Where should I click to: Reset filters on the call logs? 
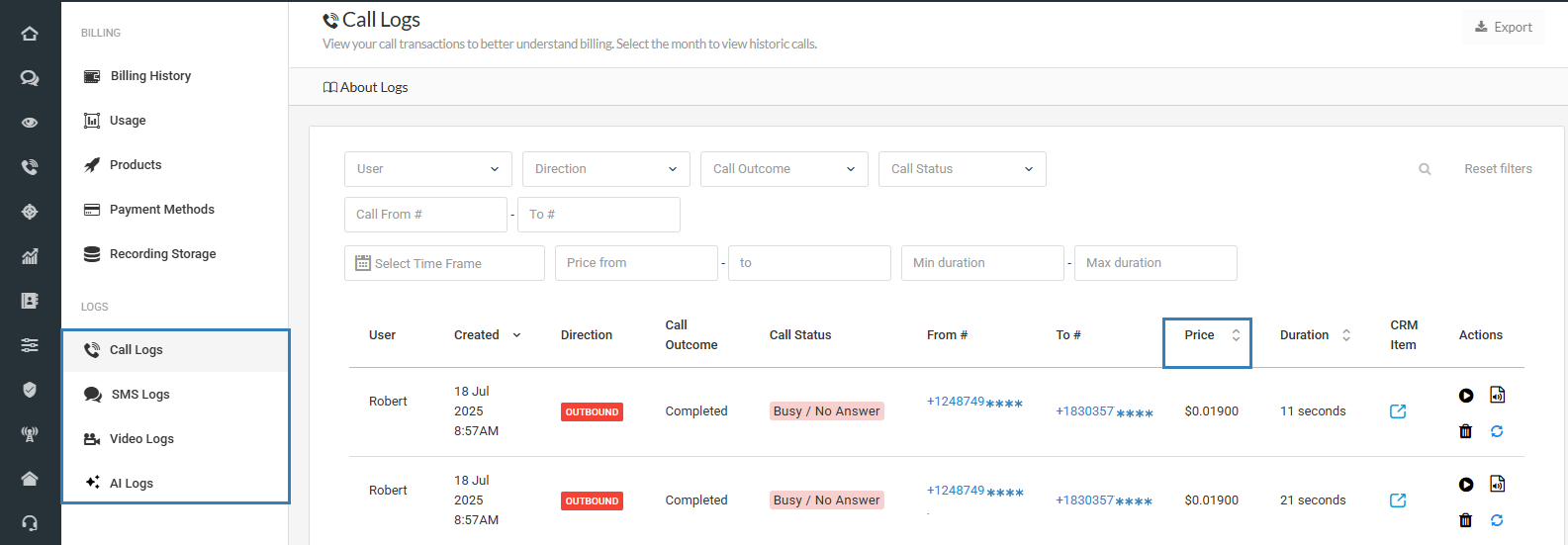pyautogui.click(x=1498, y=169)
